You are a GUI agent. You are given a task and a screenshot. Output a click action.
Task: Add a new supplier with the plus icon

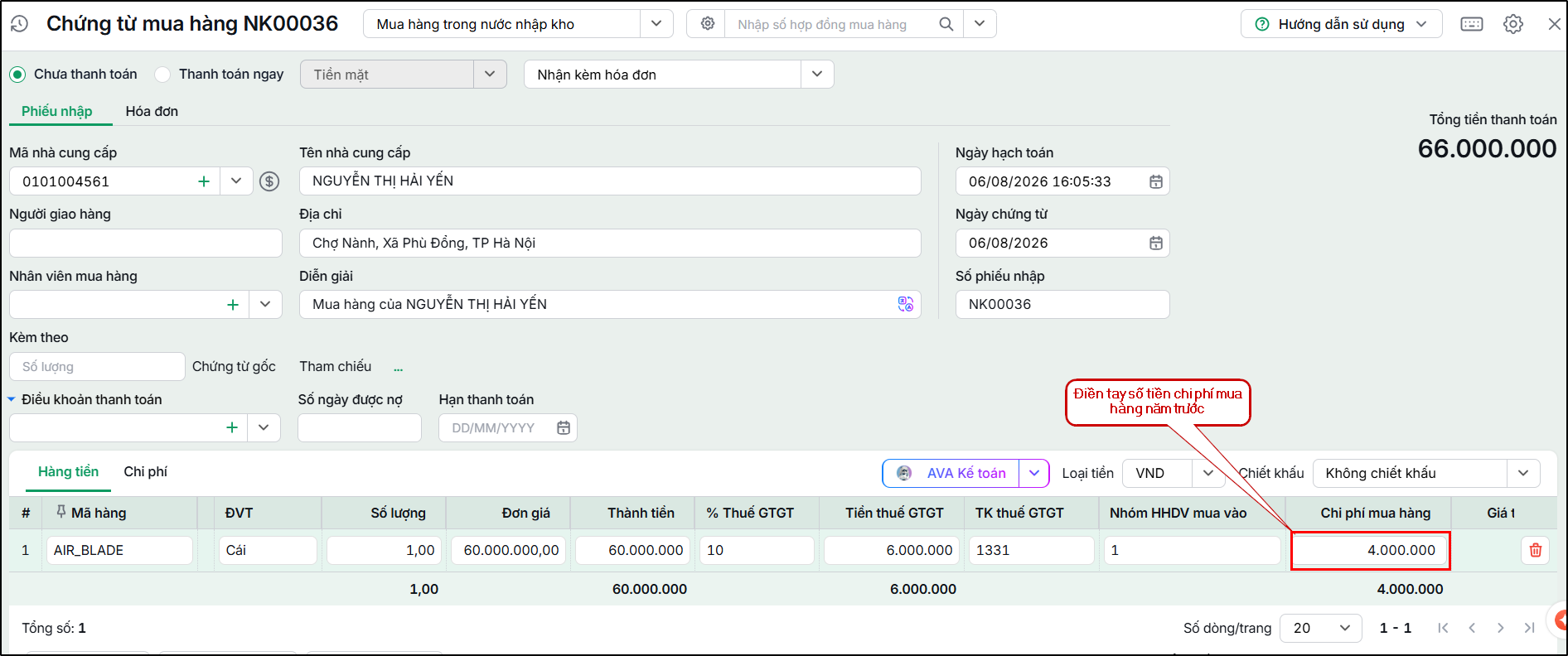pos(204,181)
